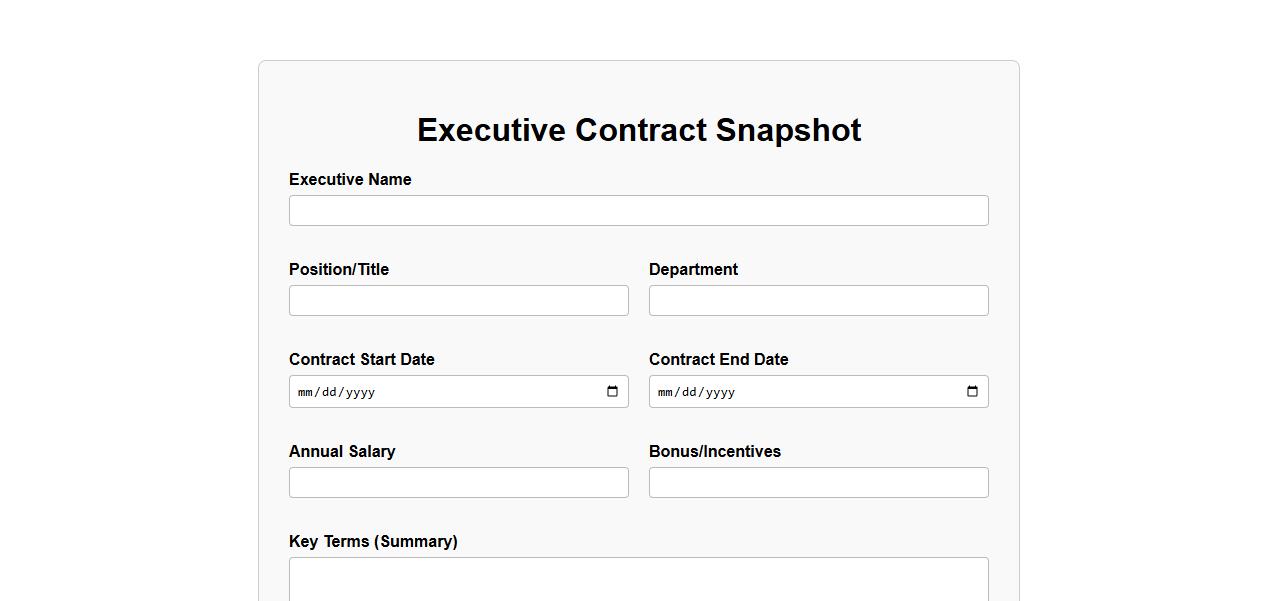Click inside the Key Terms summary textarea
The width and height of the screenshot is (1278, 601).
point(638,580)
